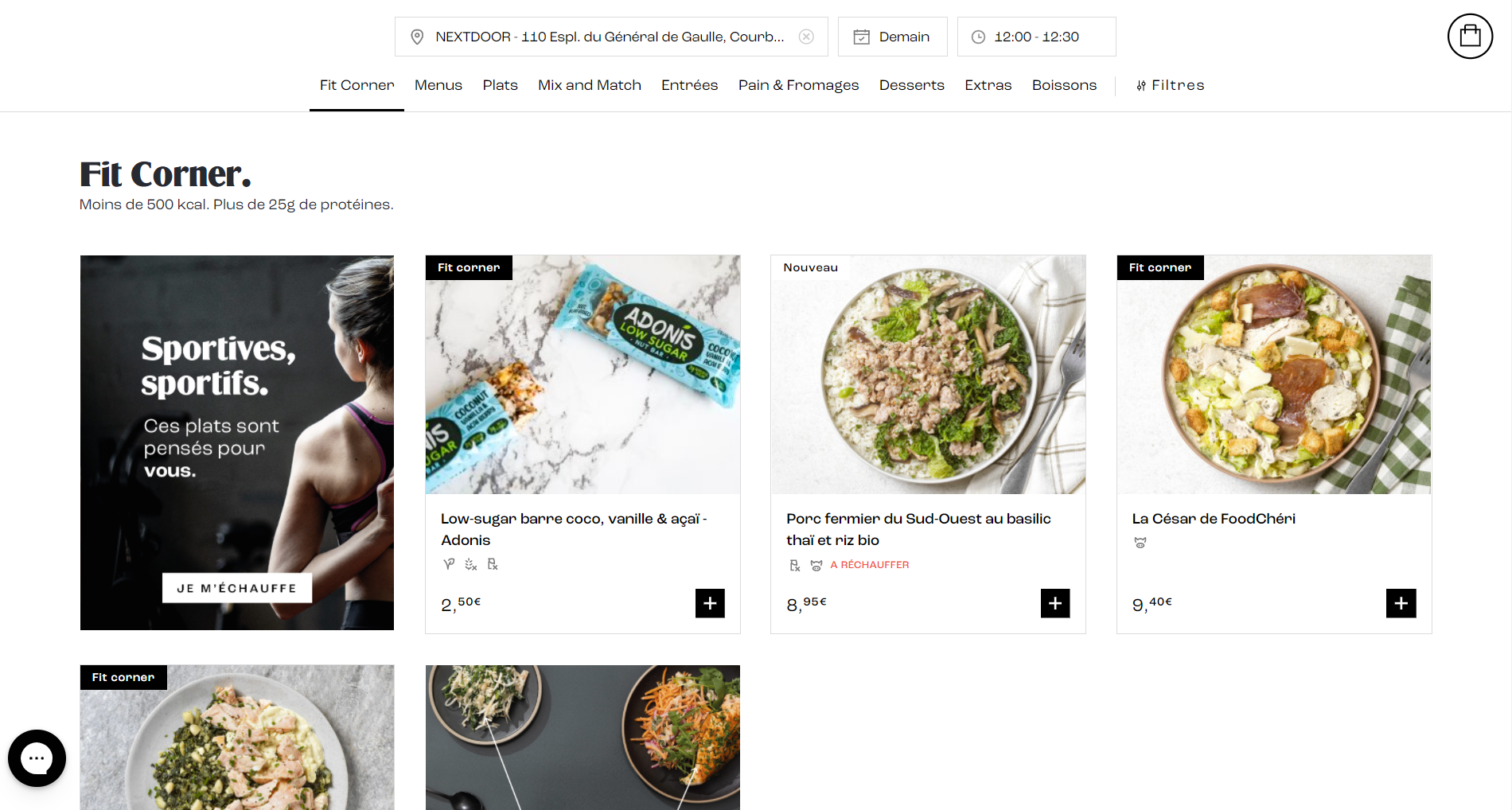Open the shopping cart icon
The width and height of the screenshot is (1512, 810).
(x=1470, y=35)
